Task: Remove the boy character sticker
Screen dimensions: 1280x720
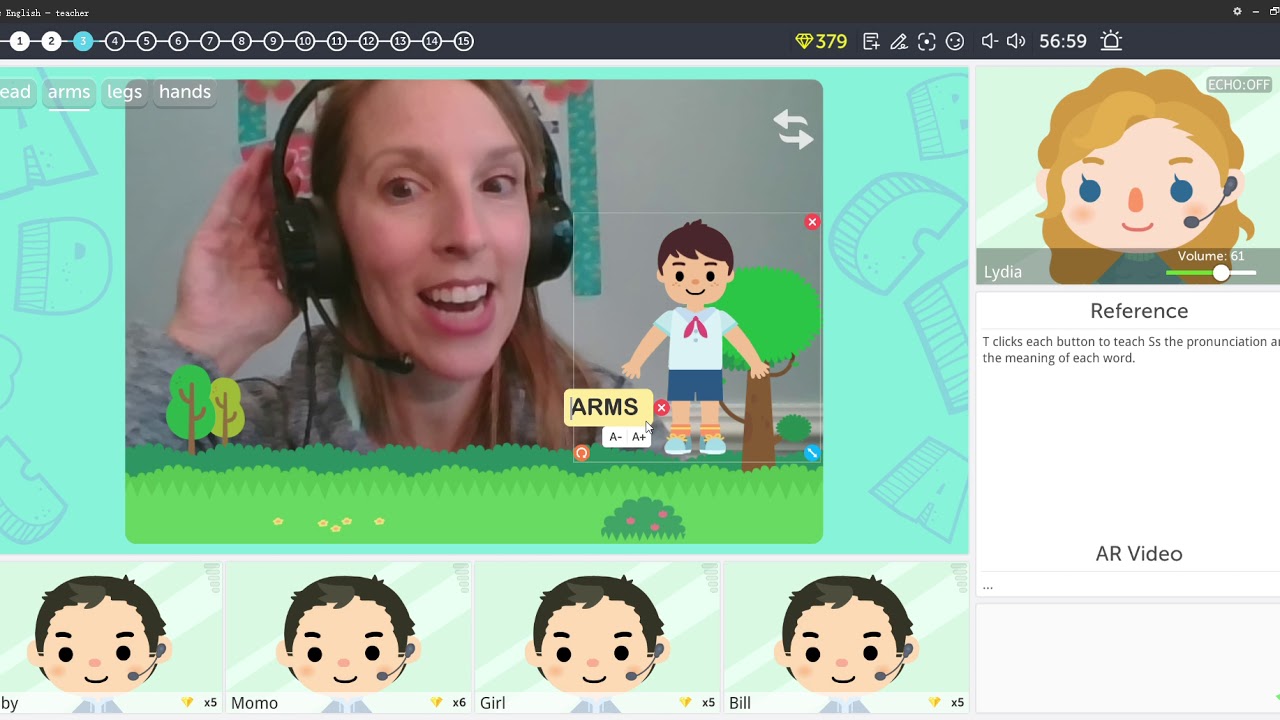Action: [812, 222]
